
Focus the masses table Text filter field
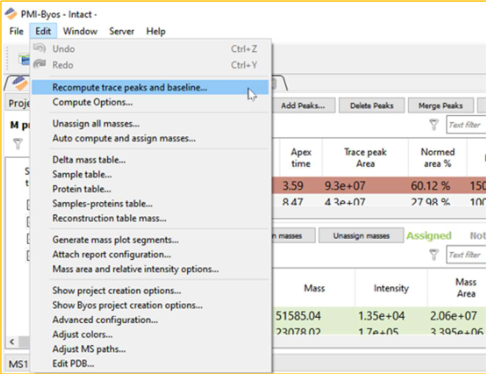pos(466,255)
